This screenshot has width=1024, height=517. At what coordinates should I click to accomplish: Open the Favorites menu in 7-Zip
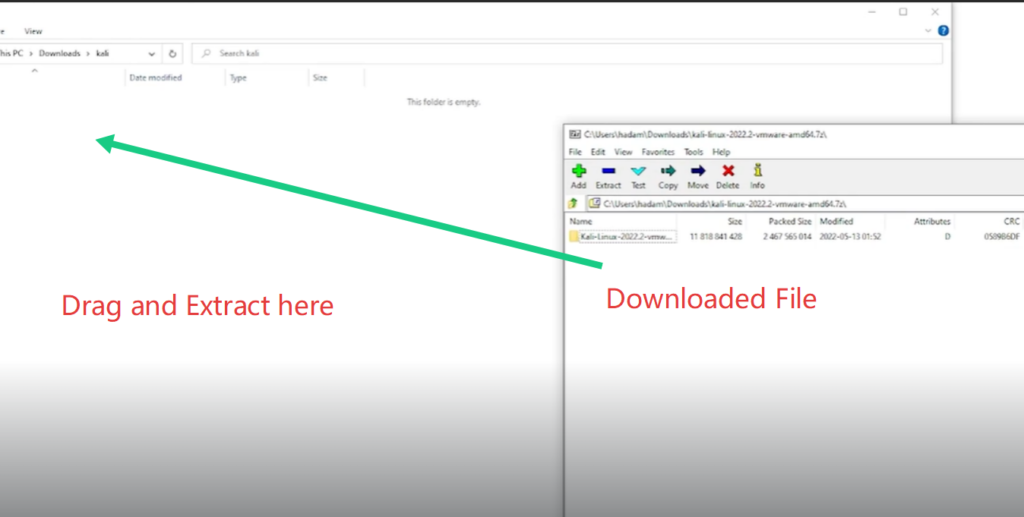(658, 152)
